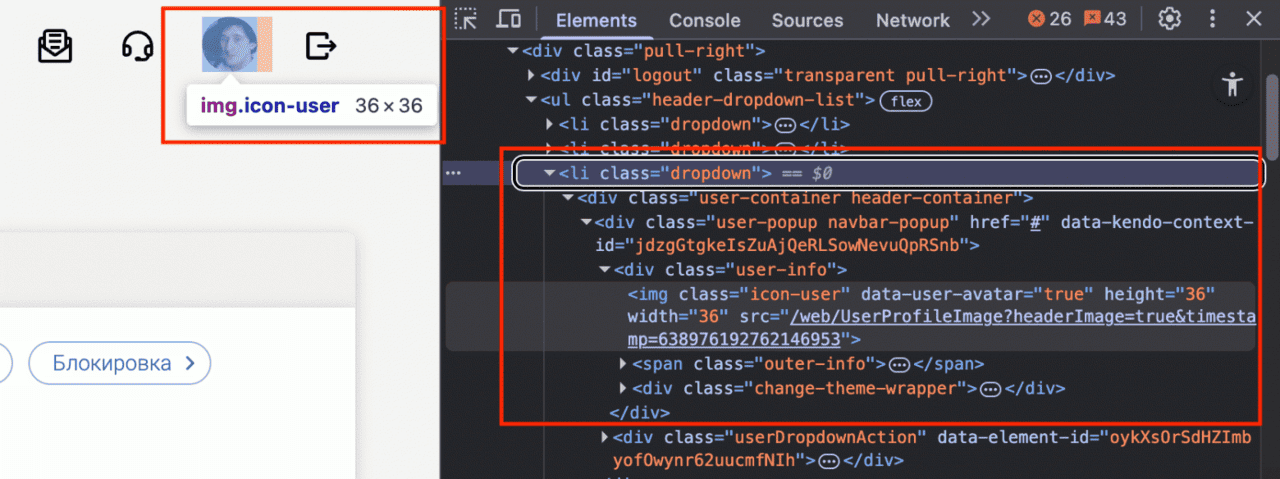Screen dimensions: 1280x479
Task: Expand the span outer-info node
Action: pos(625,364)
